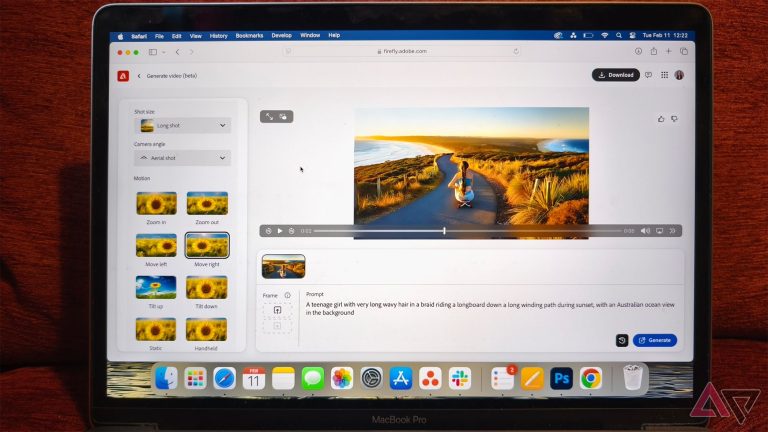Open the History menu

coord(218,36)
